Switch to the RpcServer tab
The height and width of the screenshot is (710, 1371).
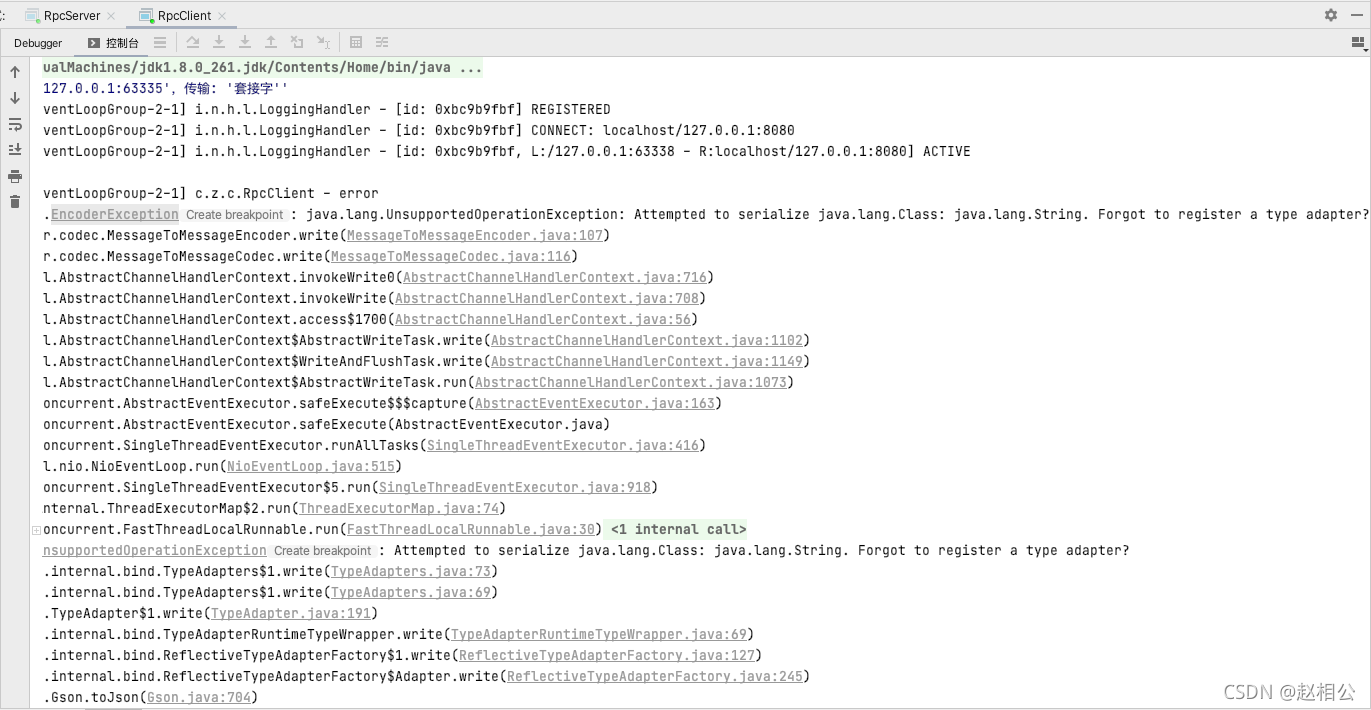71,15
